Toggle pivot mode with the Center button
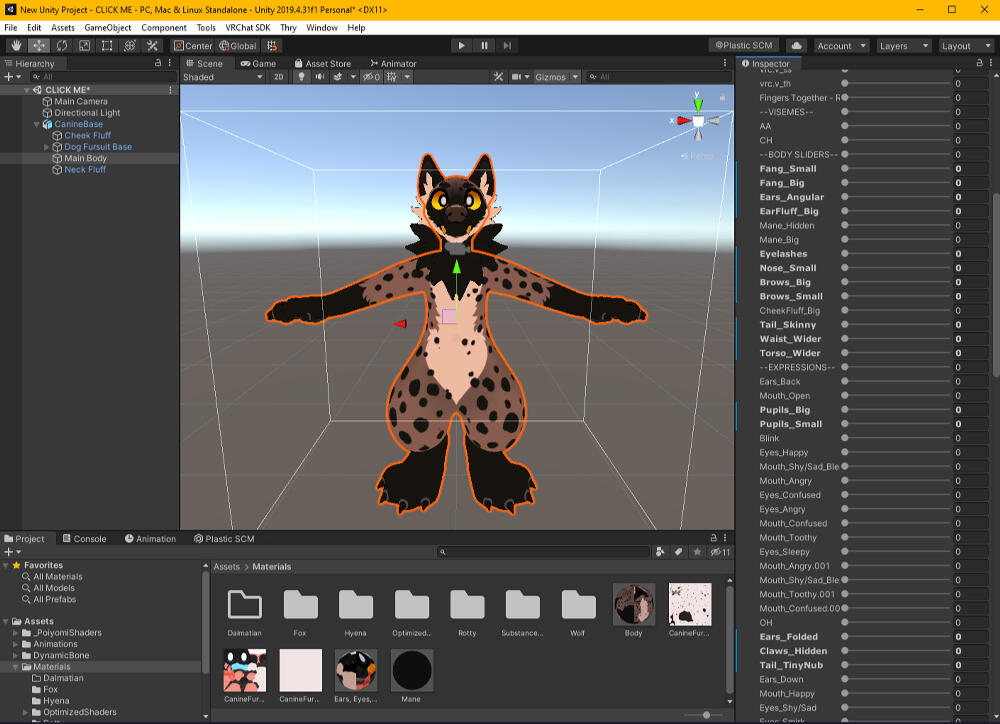Screen dimensions: 1000x724 [193, 45]
